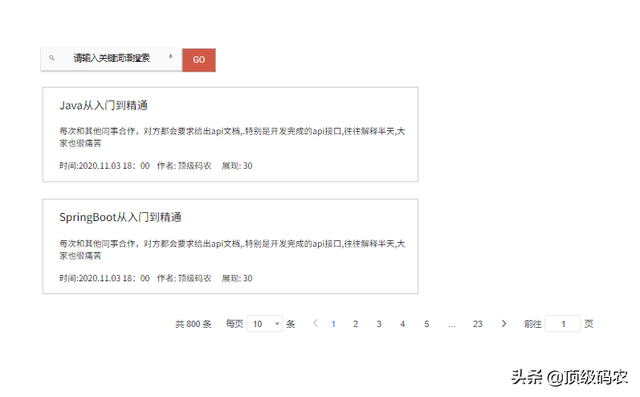The width and height of the screenshot is (640, 397).
Task: Click the author 顶级码农 in the Java card
Action: (x=184, y=166)
